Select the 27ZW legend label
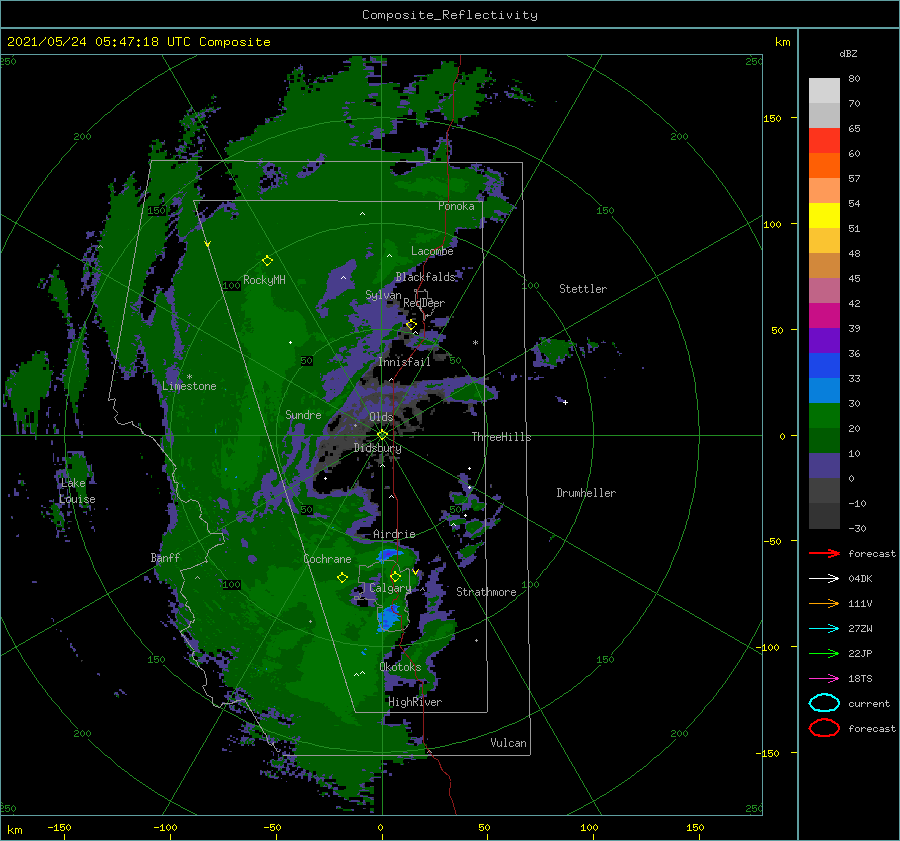The image size is (900, 841). pos(860,629)
